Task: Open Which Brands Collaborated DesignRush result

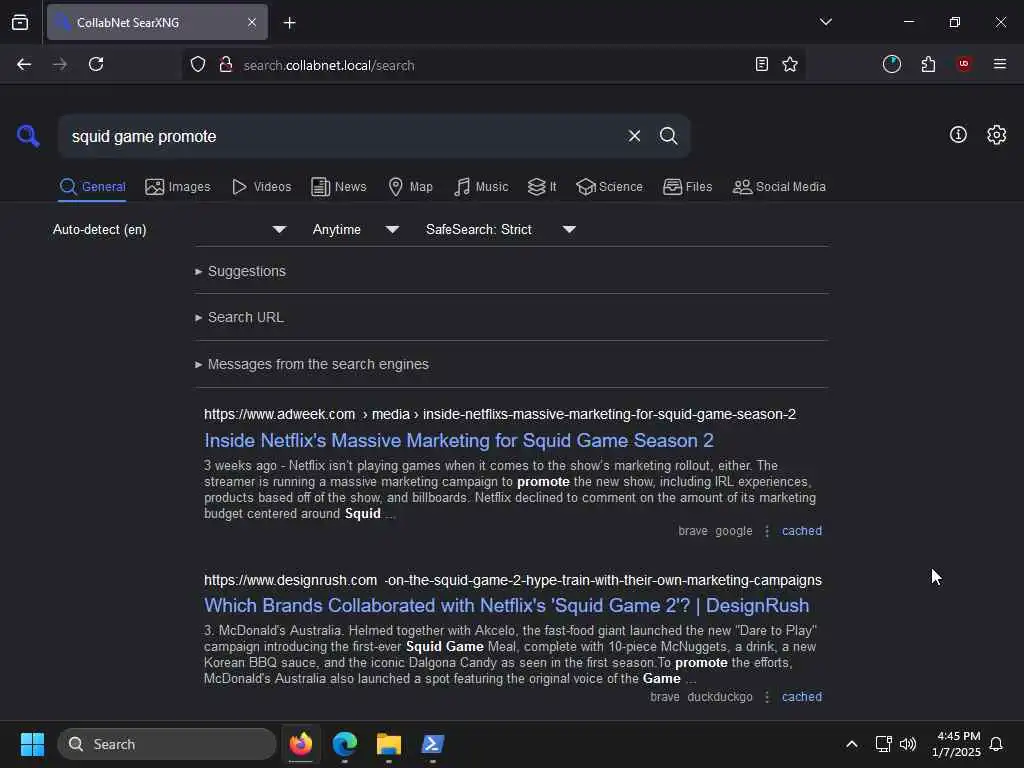Action: pyautogui.click(x=506, y=605)
